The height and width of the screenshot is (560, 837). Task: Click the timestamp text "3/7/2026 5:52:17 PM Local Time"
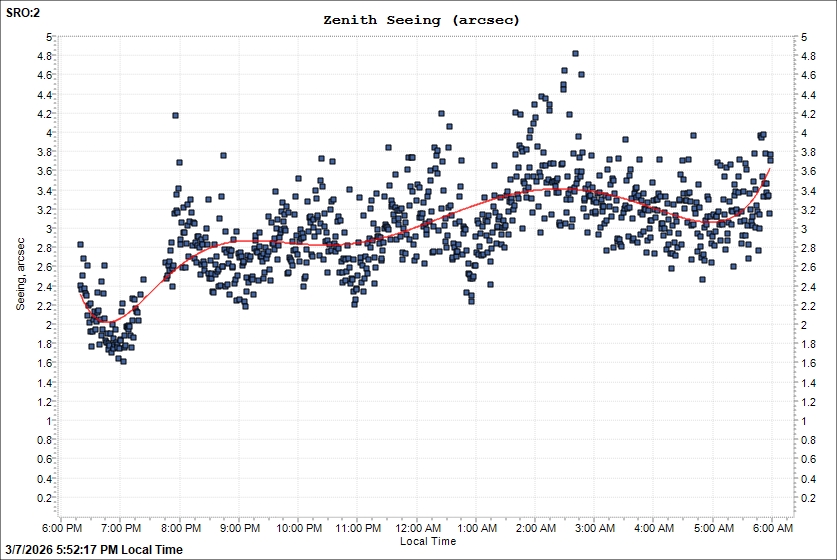coord(95,550)
